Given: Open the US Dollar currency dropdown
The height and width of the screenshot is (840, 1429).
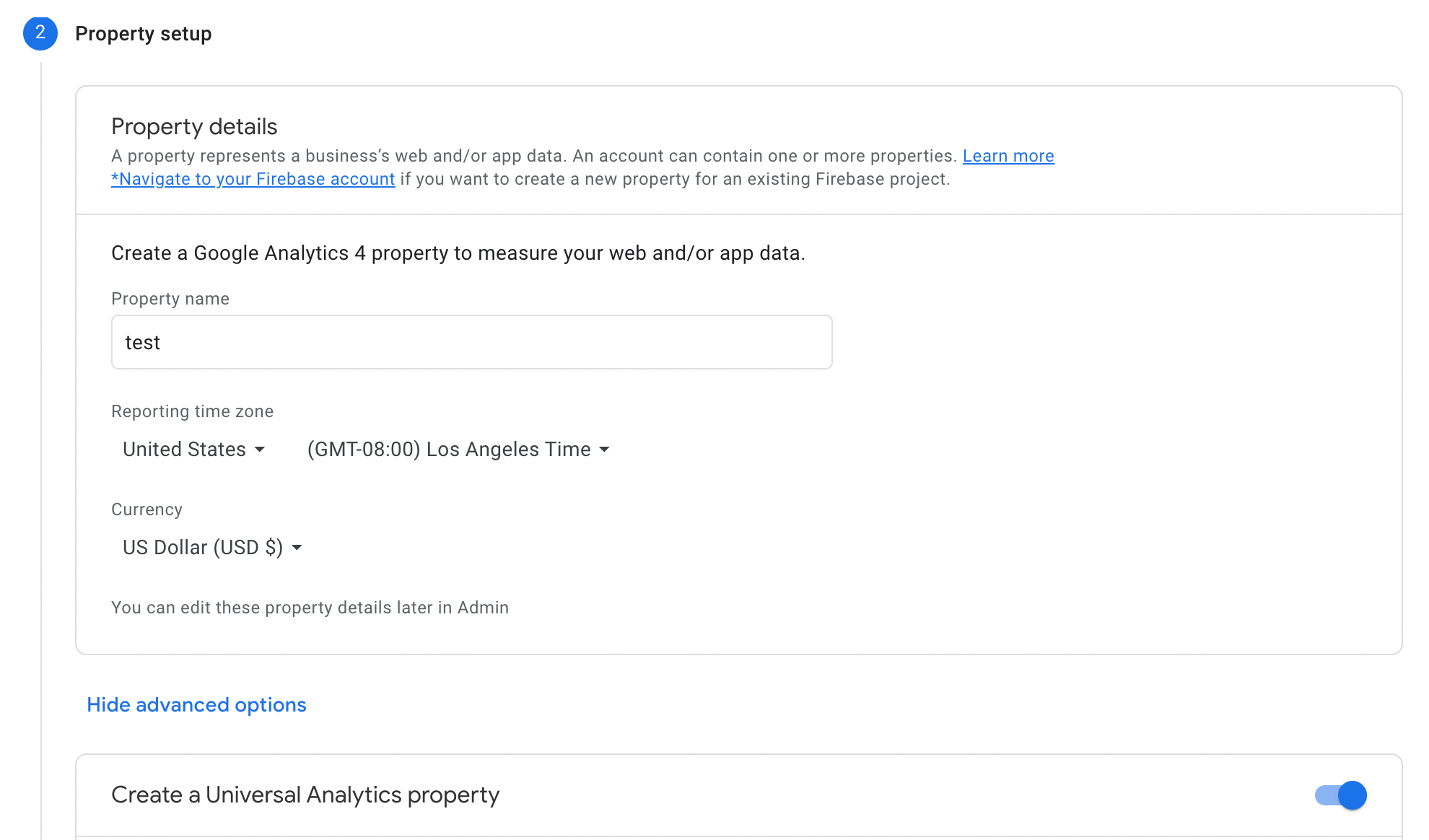Looking at the screenshot, I should (212, 547).
